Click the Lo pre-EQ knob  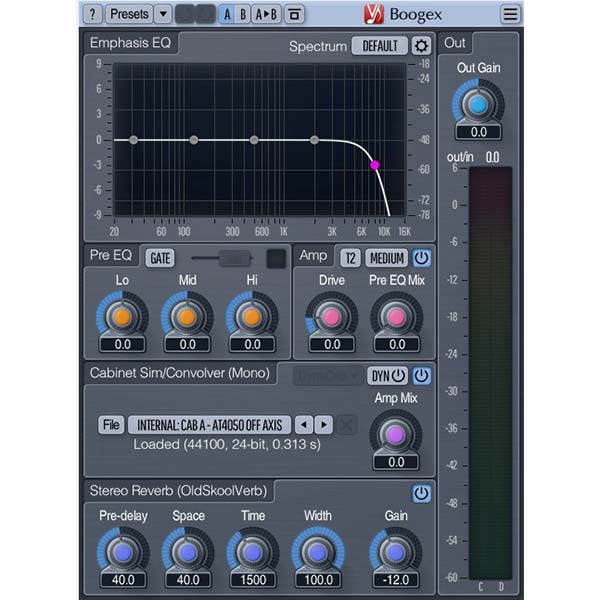coord(122,317)
